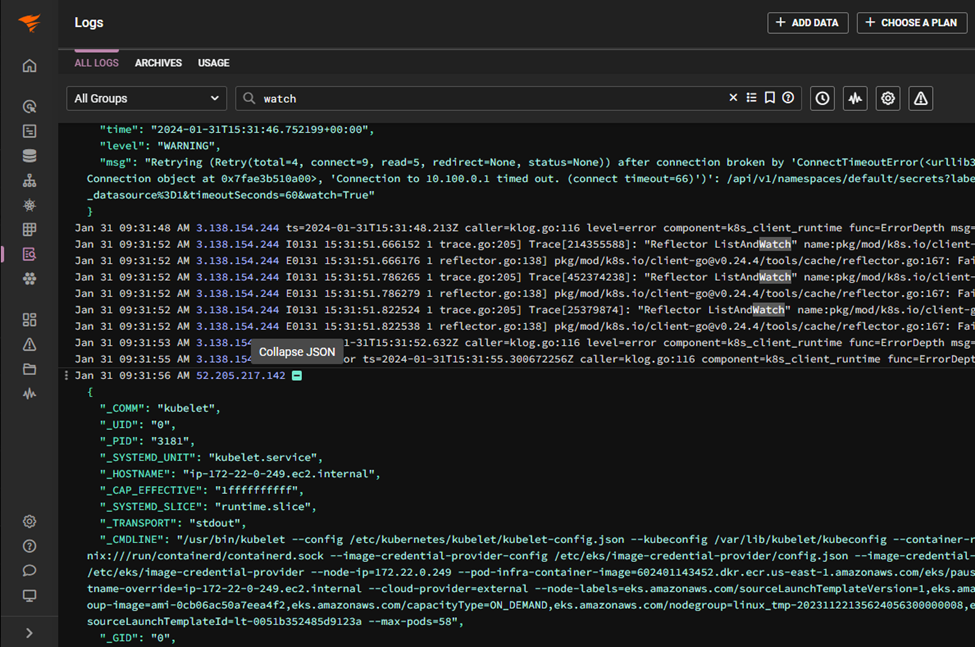Click the Choose a Plan button
This screenshot has height=647, width=975.
(911, 22)
